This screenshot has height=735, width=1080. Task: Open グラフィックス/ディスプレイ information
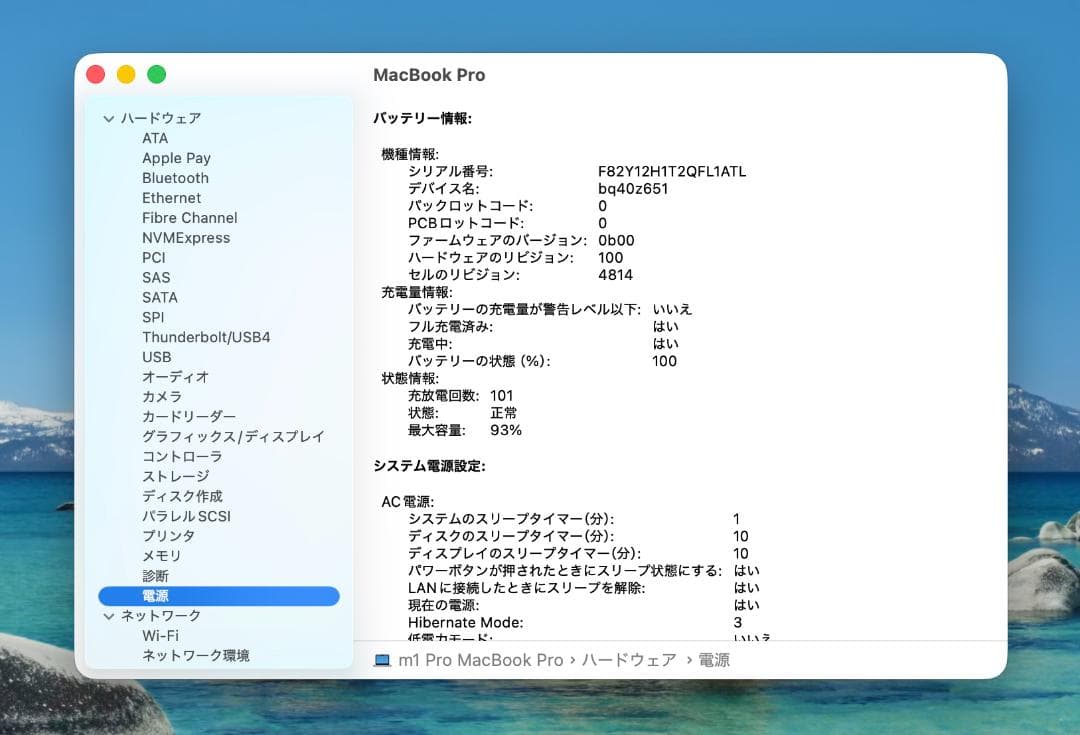pyautogui.click(x=232, y=437)
